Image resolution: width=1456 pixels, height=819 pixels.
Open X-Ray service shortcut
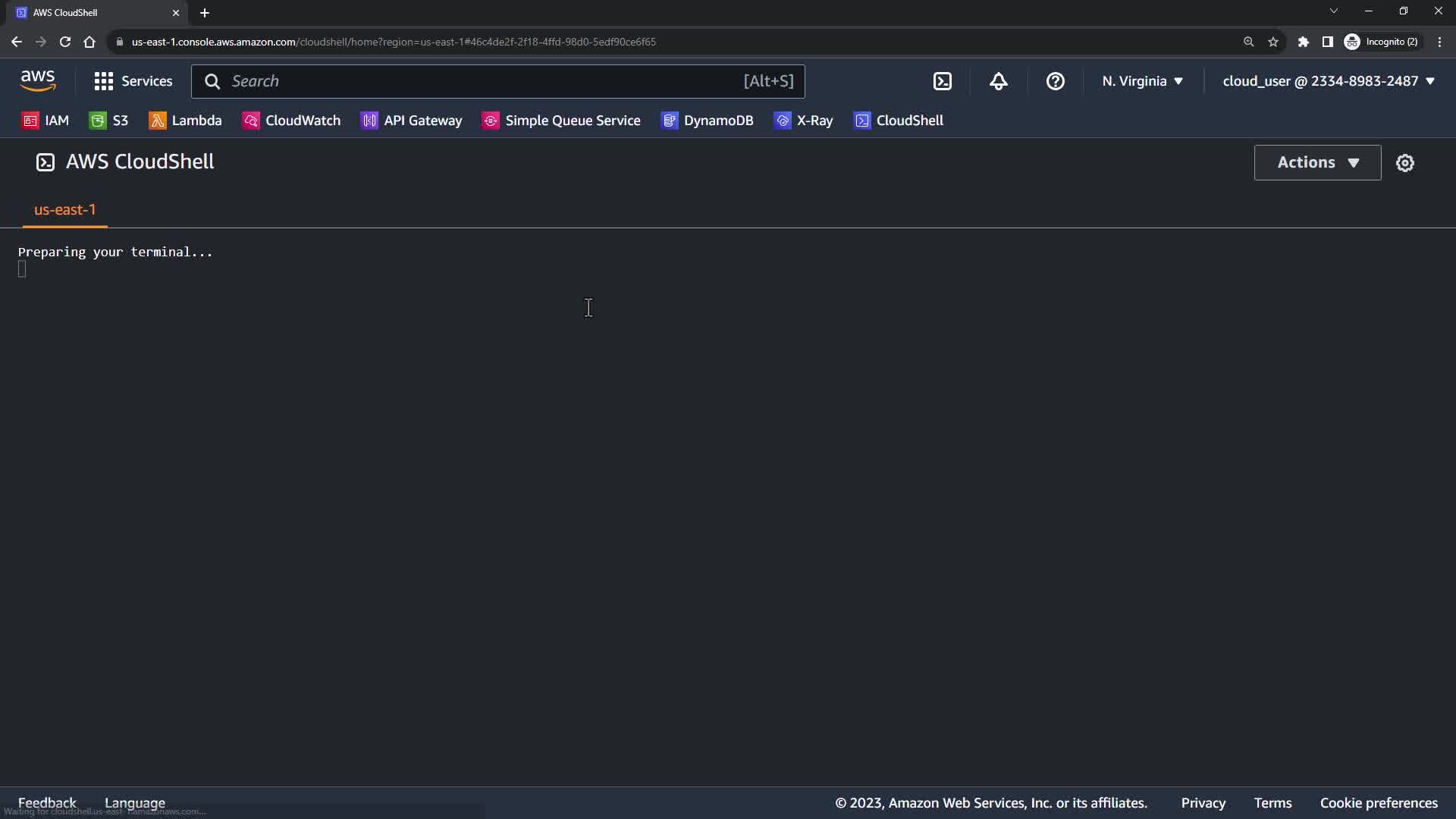click(803, 121)
